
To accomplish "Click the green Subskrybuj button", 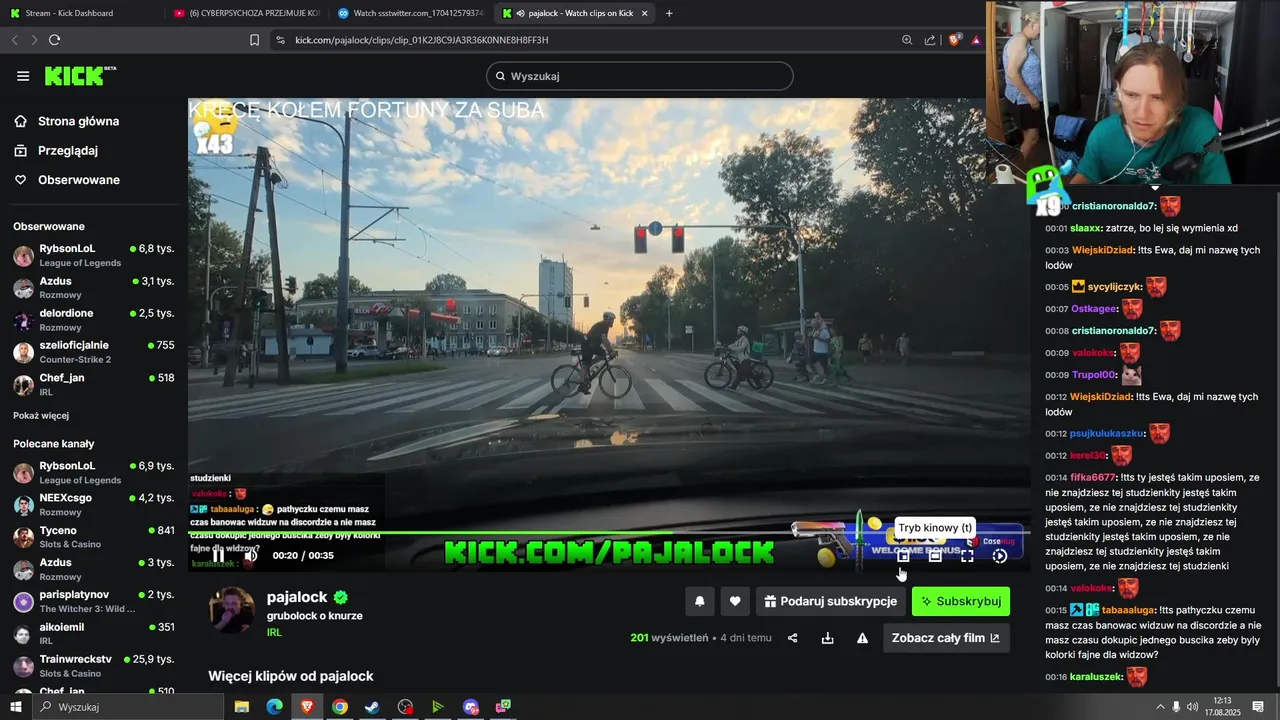I will pos(961,601).
